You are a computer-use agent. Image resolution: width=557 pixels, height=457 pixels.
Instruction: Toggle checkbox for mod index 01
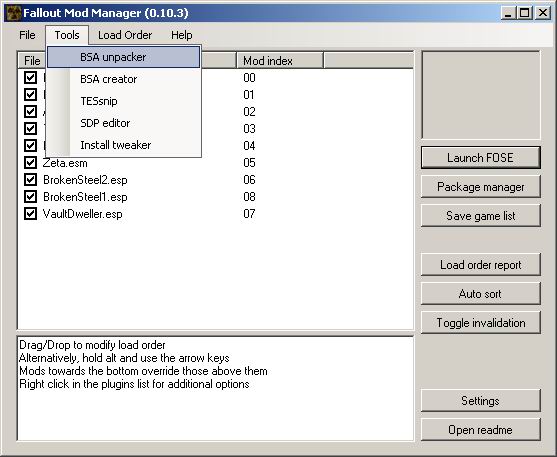click(x=31, y=95)
